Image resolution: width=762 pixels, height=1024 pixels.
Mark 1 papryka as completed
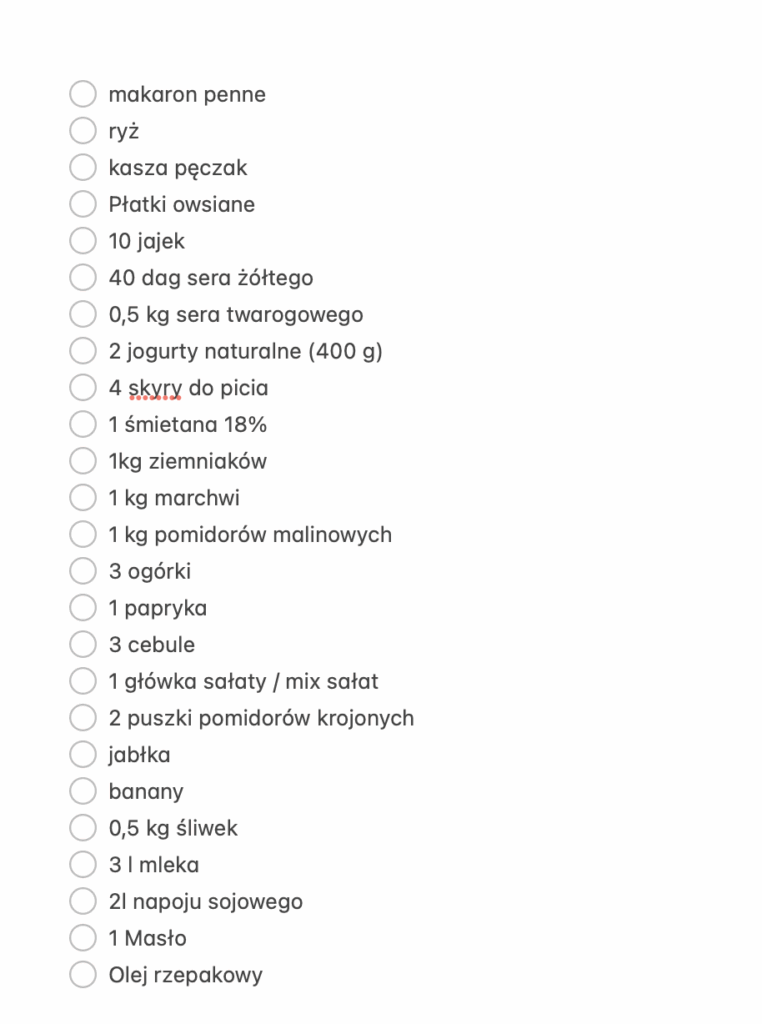point(82,607)
